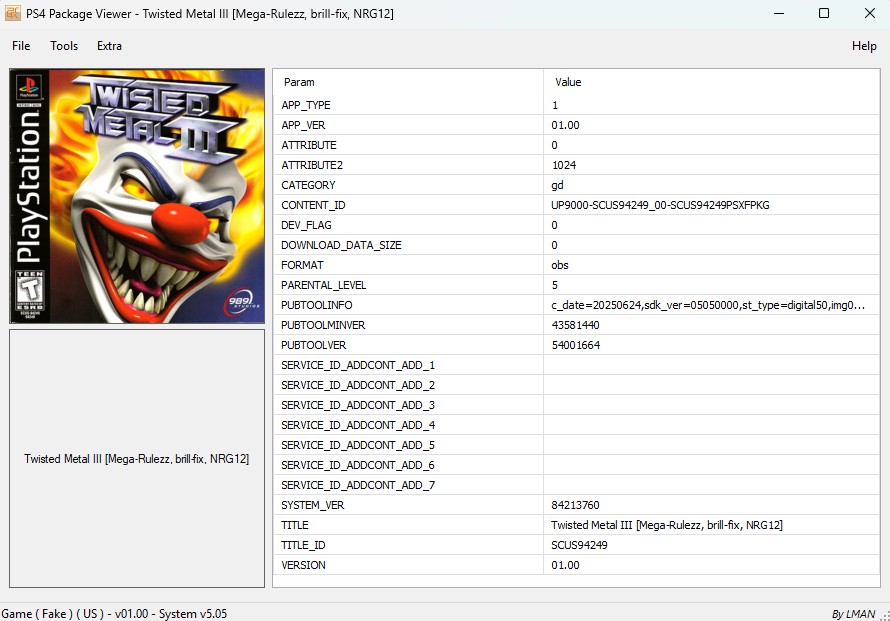Select the SYSTEM_VER parameter
Screen dimensions: 890x621
coord(313,505)
